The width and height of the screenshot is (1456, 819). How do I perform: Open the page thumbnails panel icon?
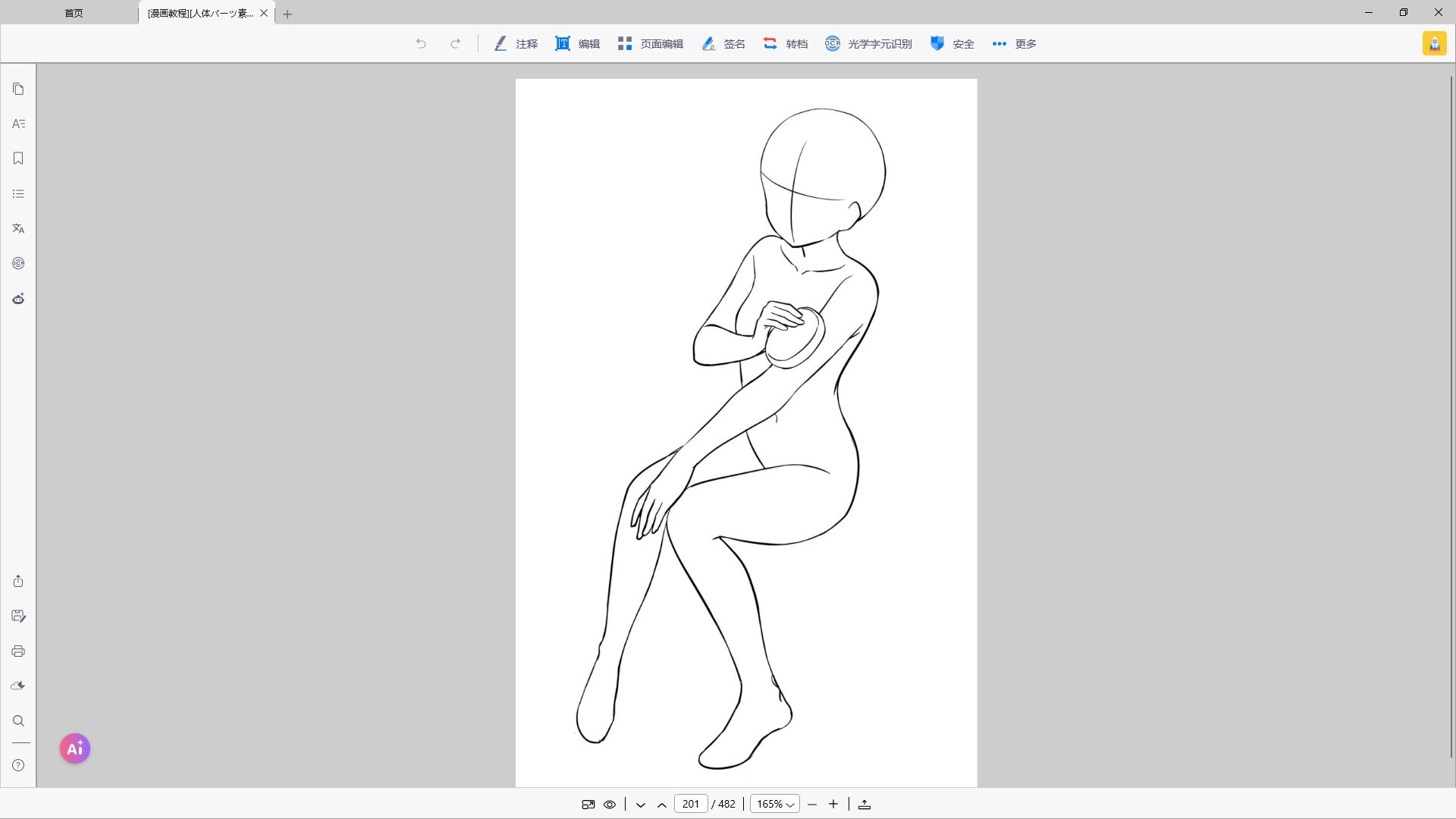tap(18, 89)
